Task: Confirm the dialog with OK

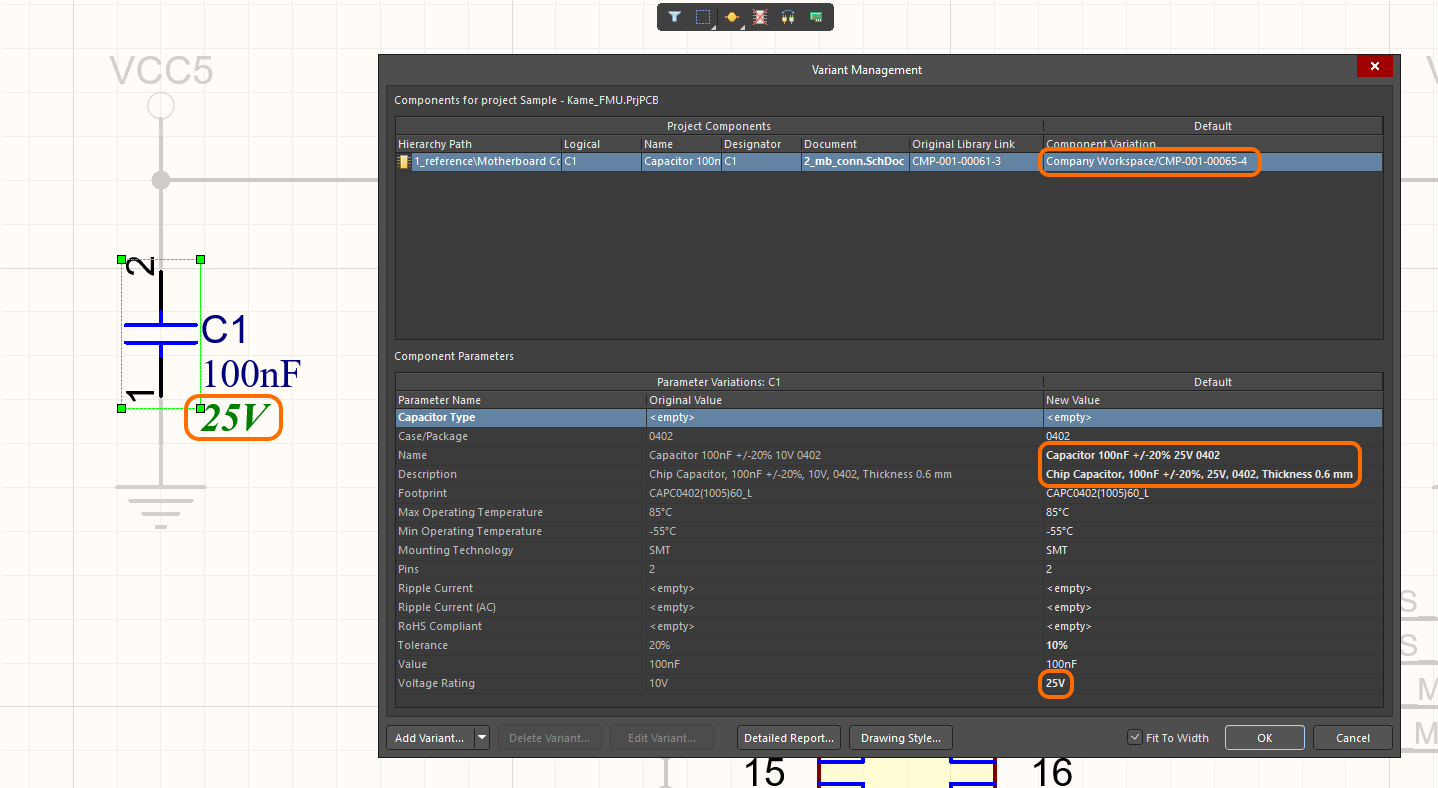Action: pyautogui.click(x=1264, y=738)
